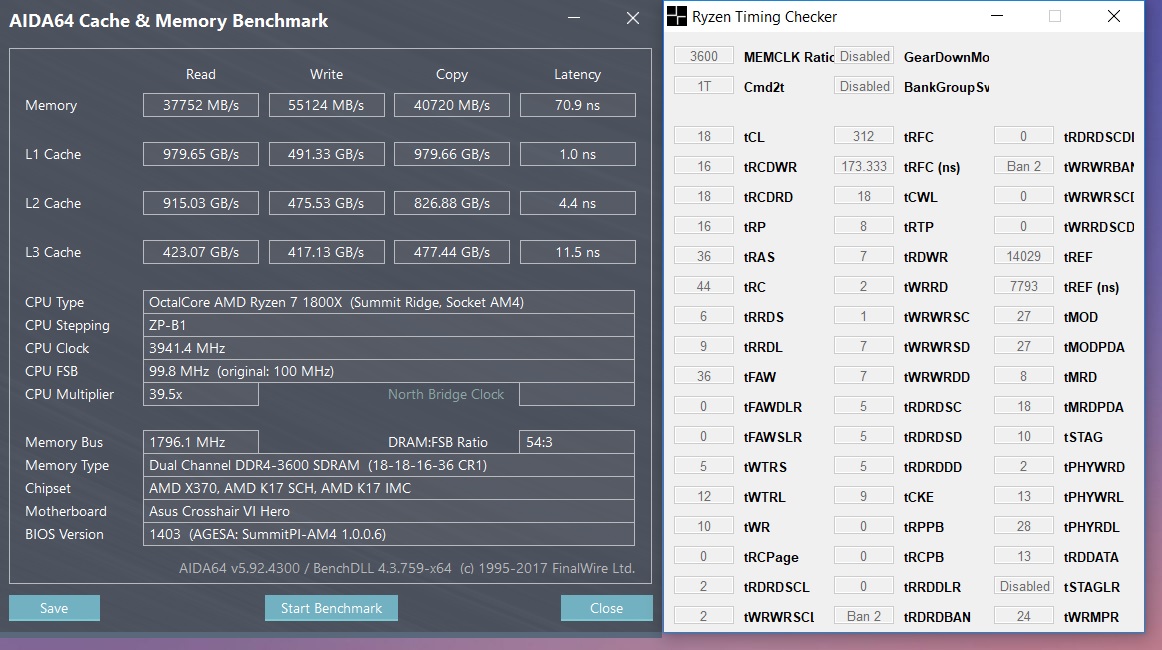Click the tRDWR value 7
Image resolution: width=1162 pixels, height=650 pixels.
[x=863, y=256]
